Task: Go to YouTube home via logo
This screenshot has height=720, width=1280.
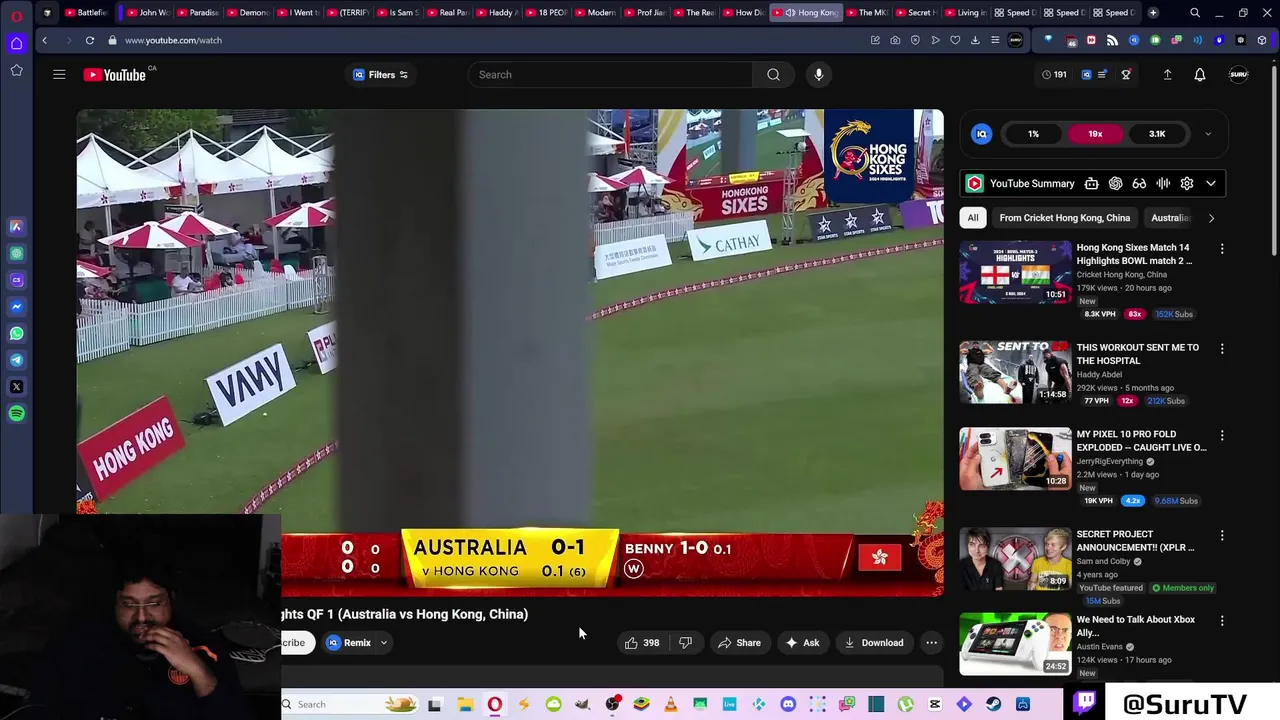Action: coord(115,74)
